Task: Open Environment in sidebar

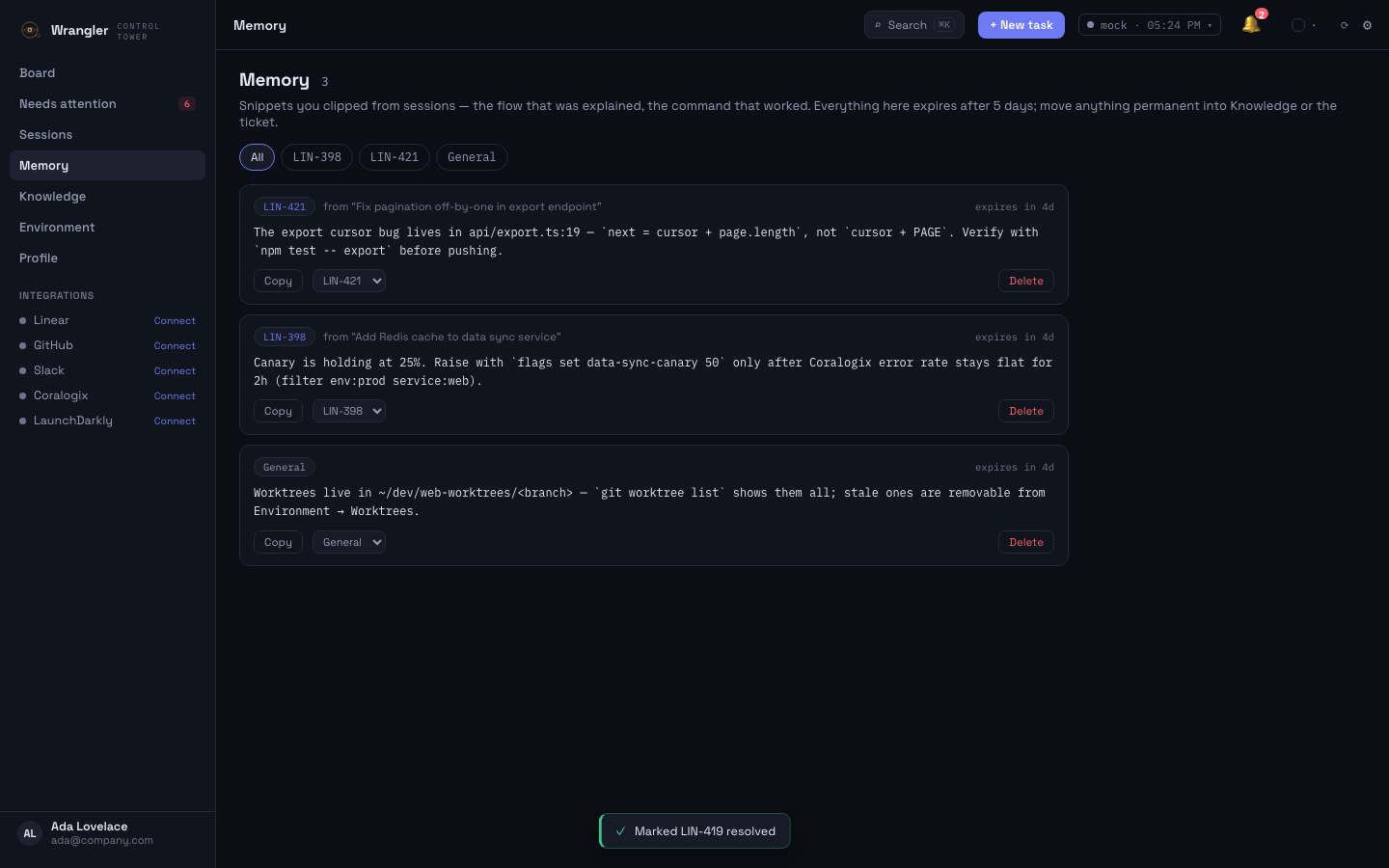Action: coord(107,228)
